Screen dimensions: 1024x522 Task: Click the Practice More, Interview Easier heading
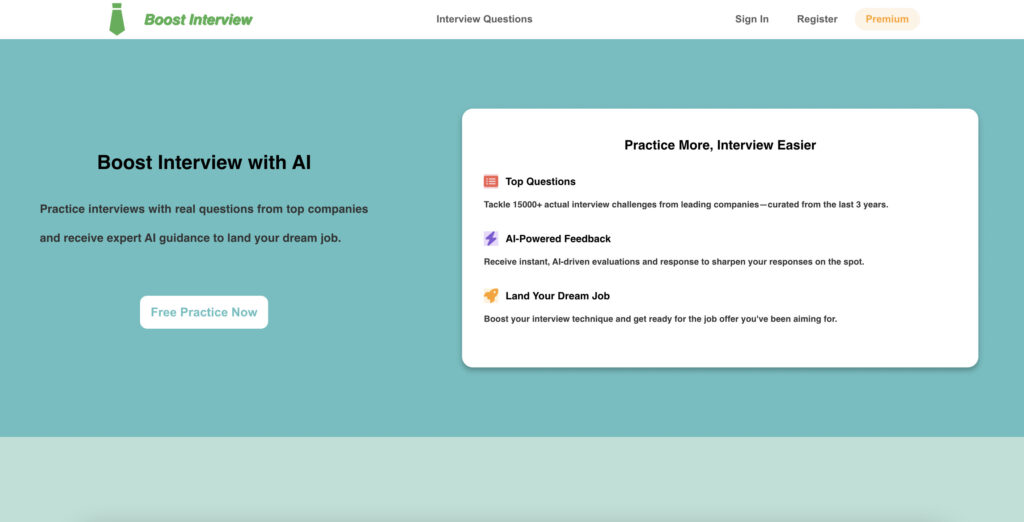point(720,145)
